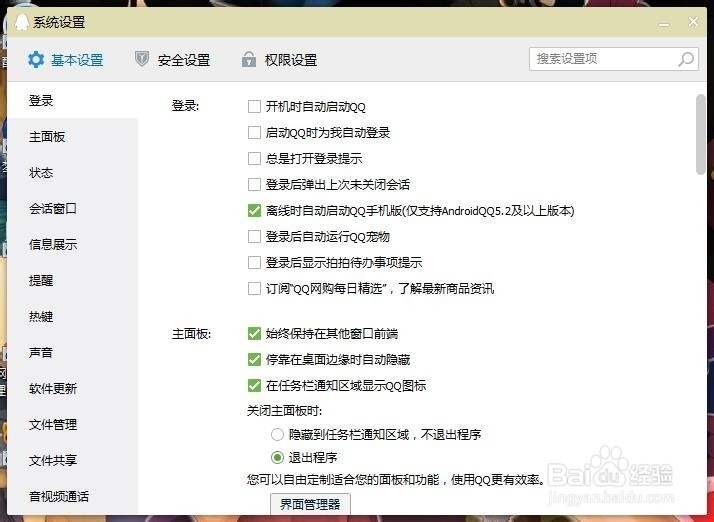Select 音视频通话 in the sidebar
Viewport: 714px width, 522px height.
[x=72, y=496]
